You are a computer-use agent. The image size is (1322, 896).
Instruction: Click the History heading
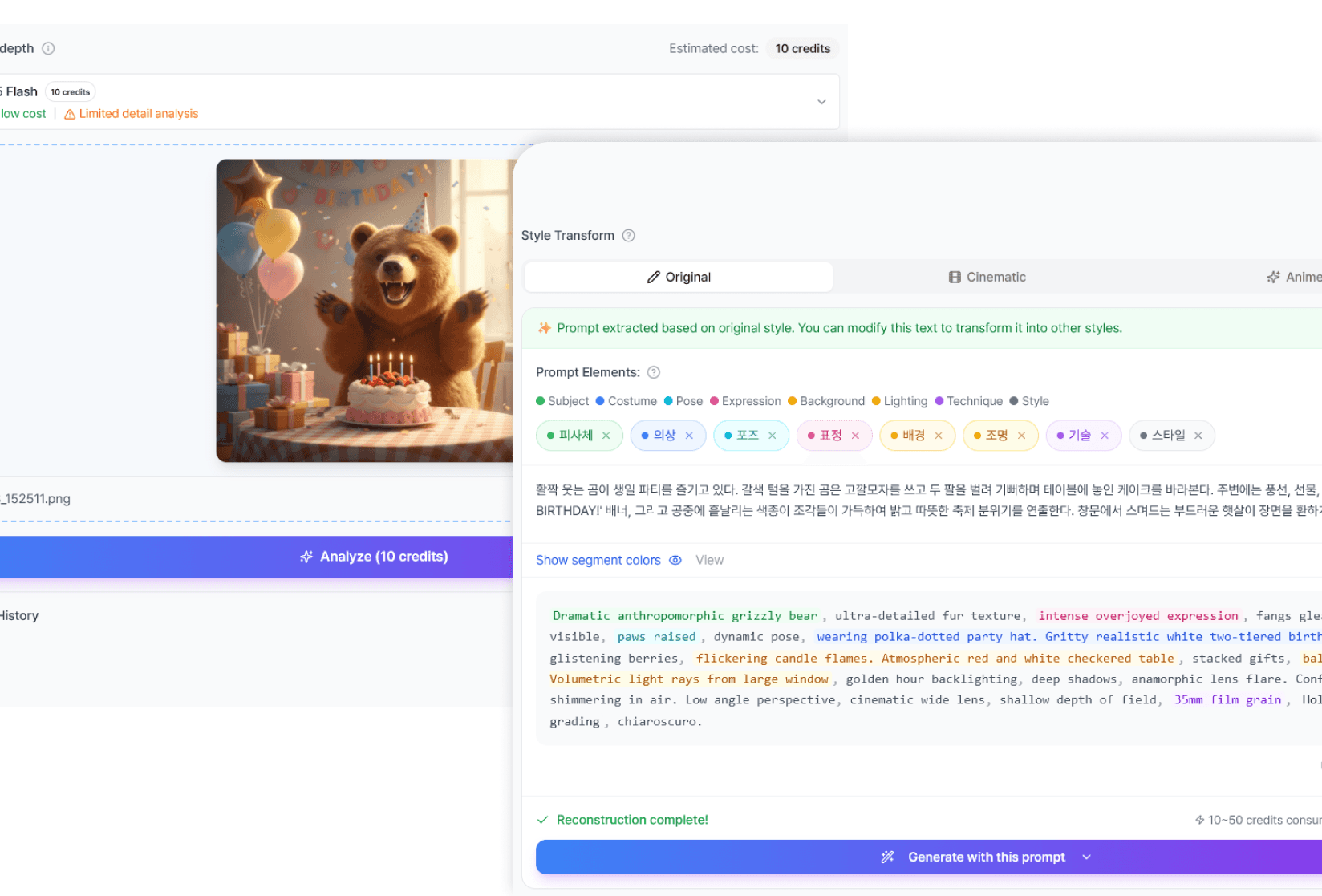tap(19, 616)
